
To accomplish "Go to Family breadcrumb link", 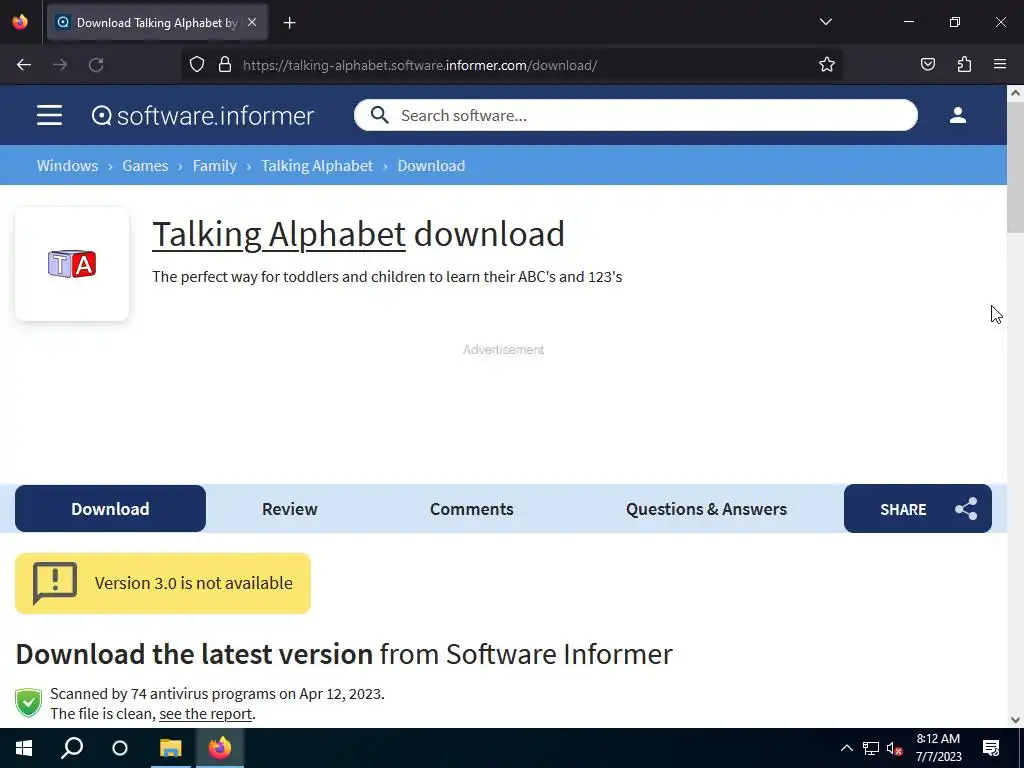I will coord(214,166).
